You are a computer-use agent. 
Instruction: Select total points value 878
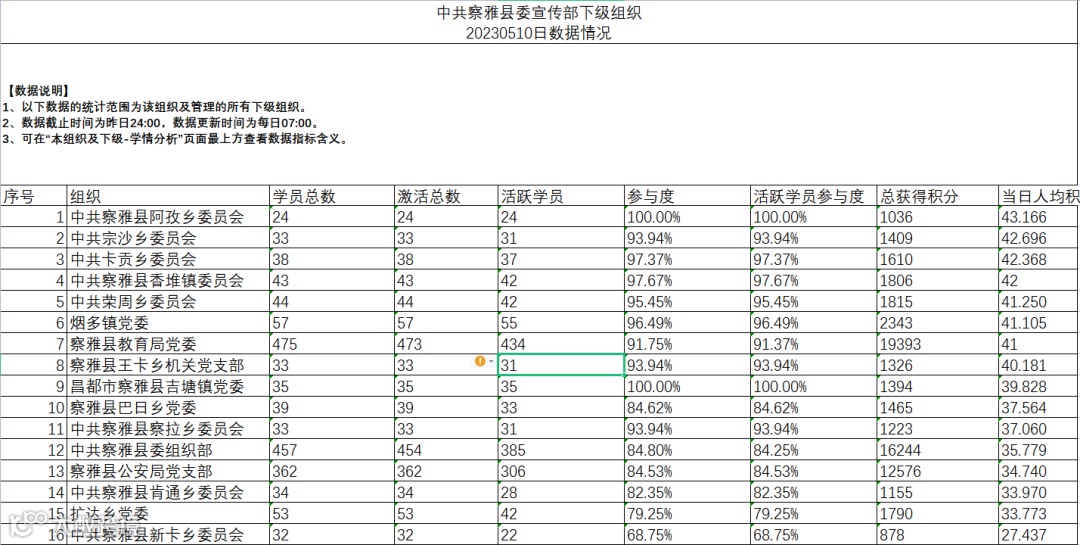[x=937, y=535]
